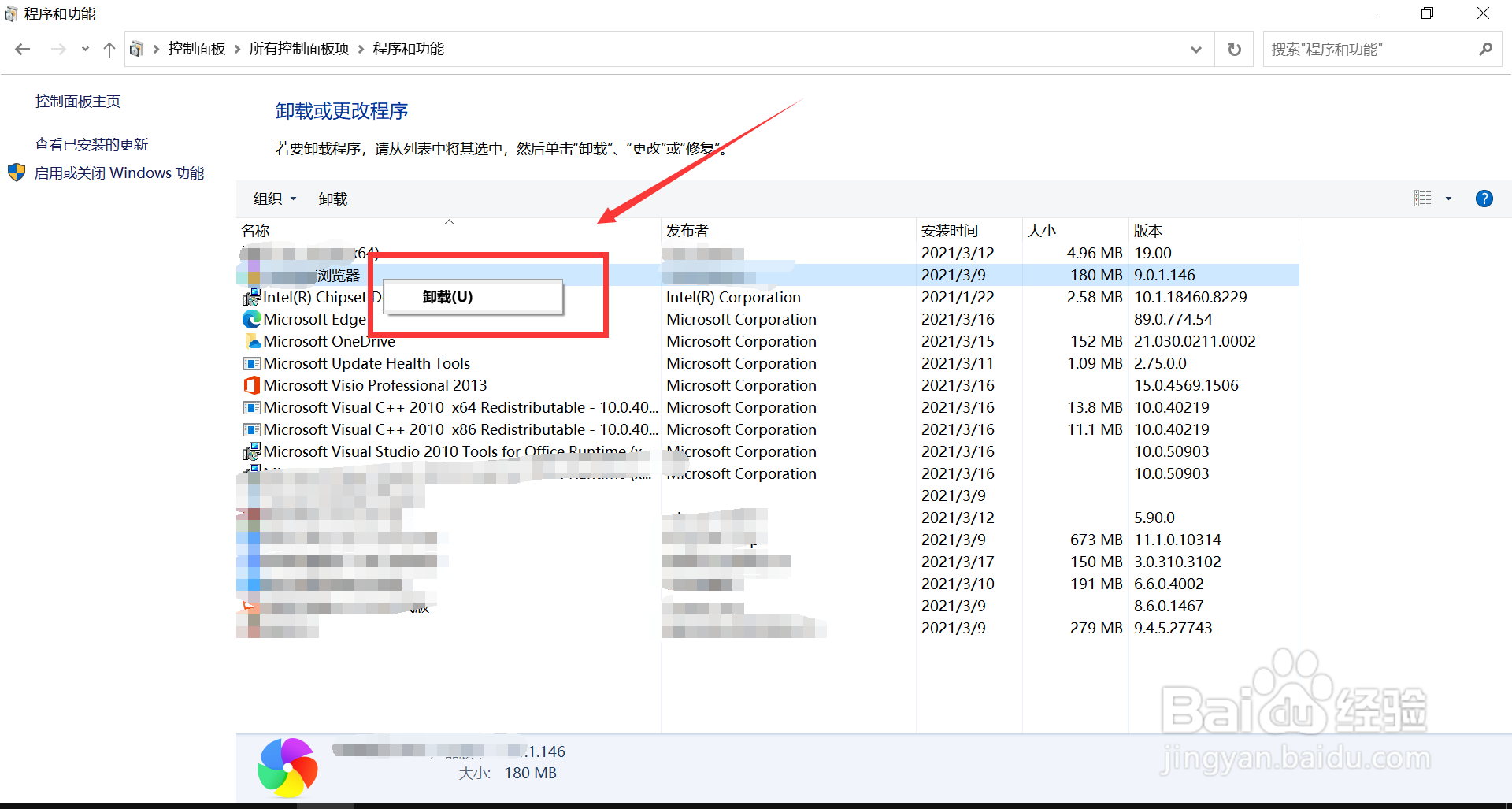Sort by 名称 column header

coord(255,231)
